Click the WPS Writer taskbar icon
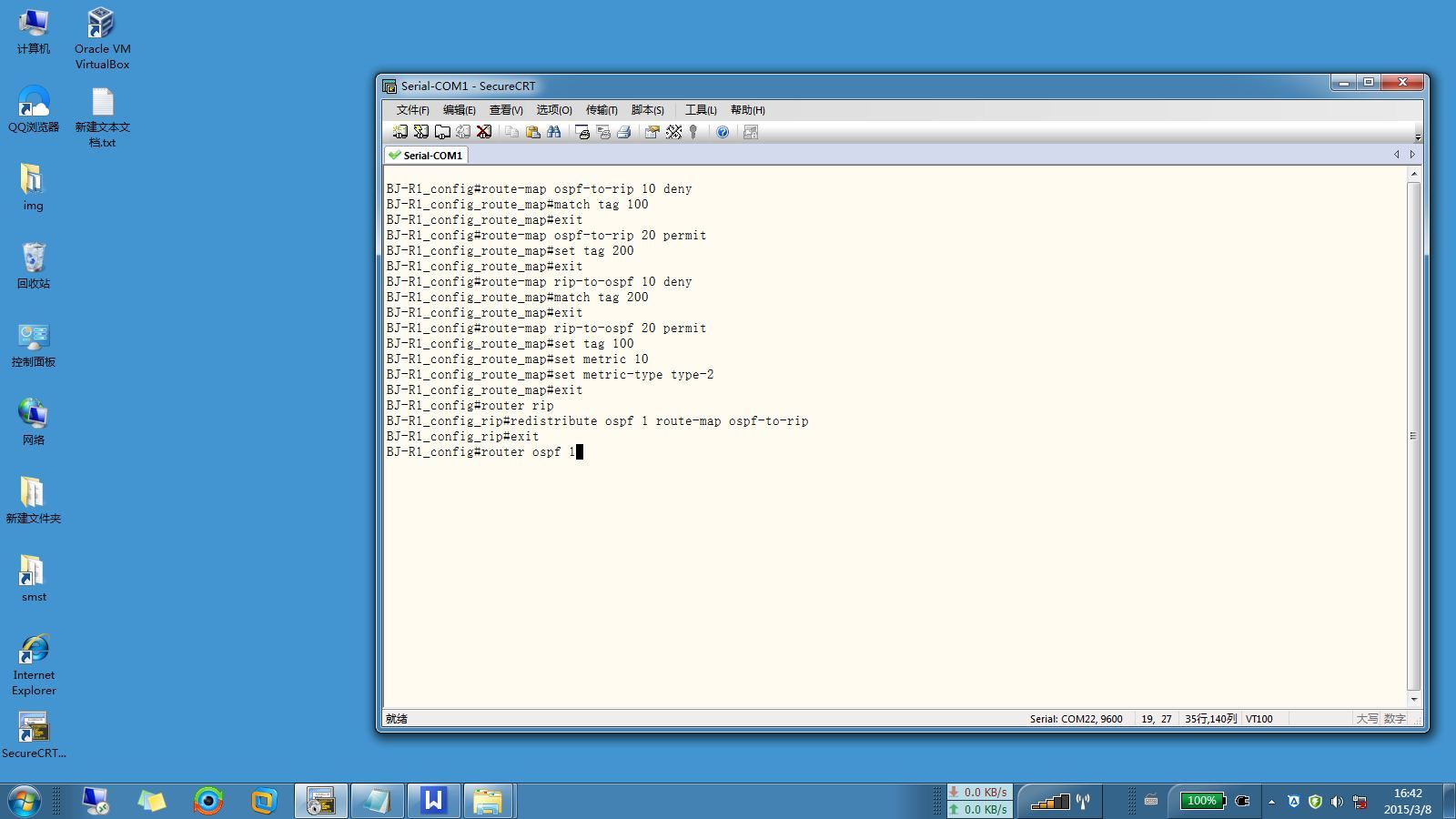The image size is (1456, 819). tap(433, 801)
